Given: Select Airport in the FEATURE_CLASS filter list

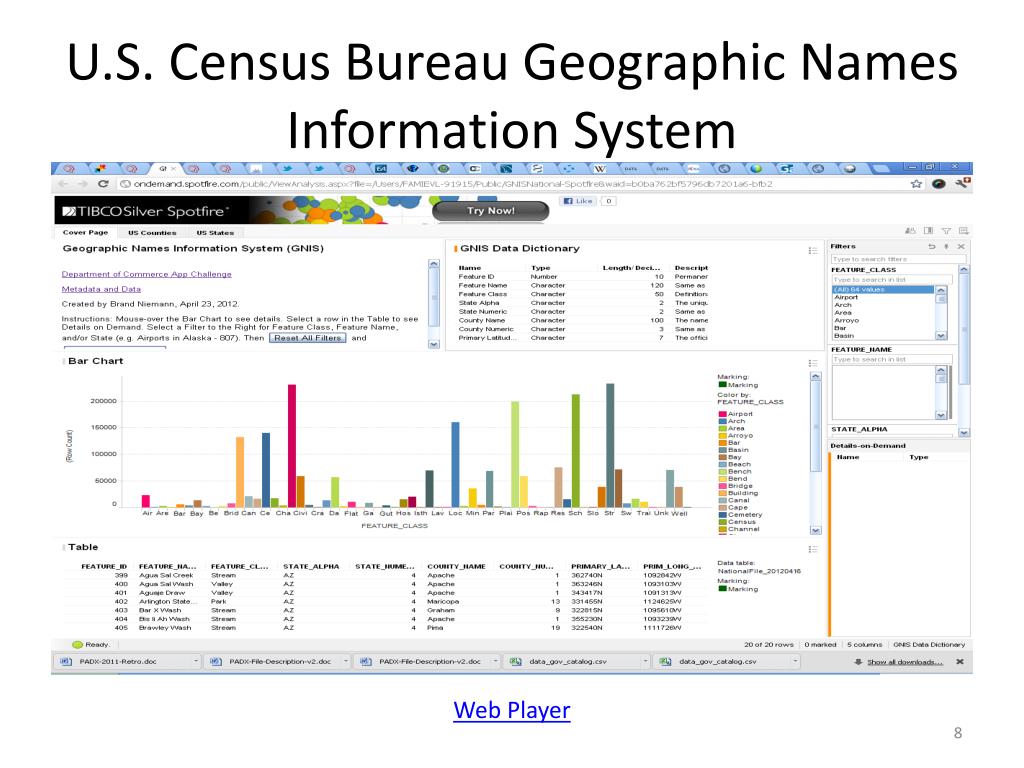Looking at the screenshot, I should 846,297.
